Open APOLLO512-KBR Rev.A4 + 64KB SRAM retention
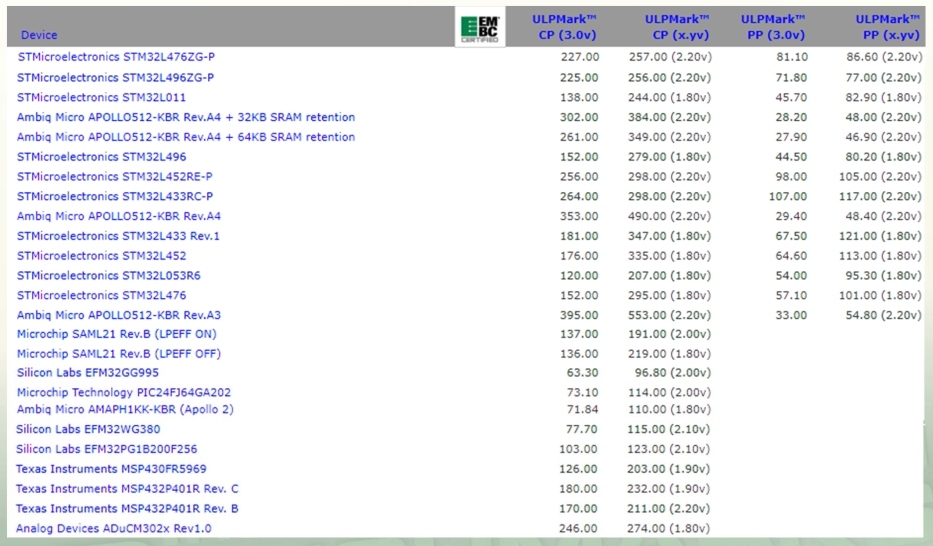The width and height of the screenshot is (933, 546). tap(186, 137)
